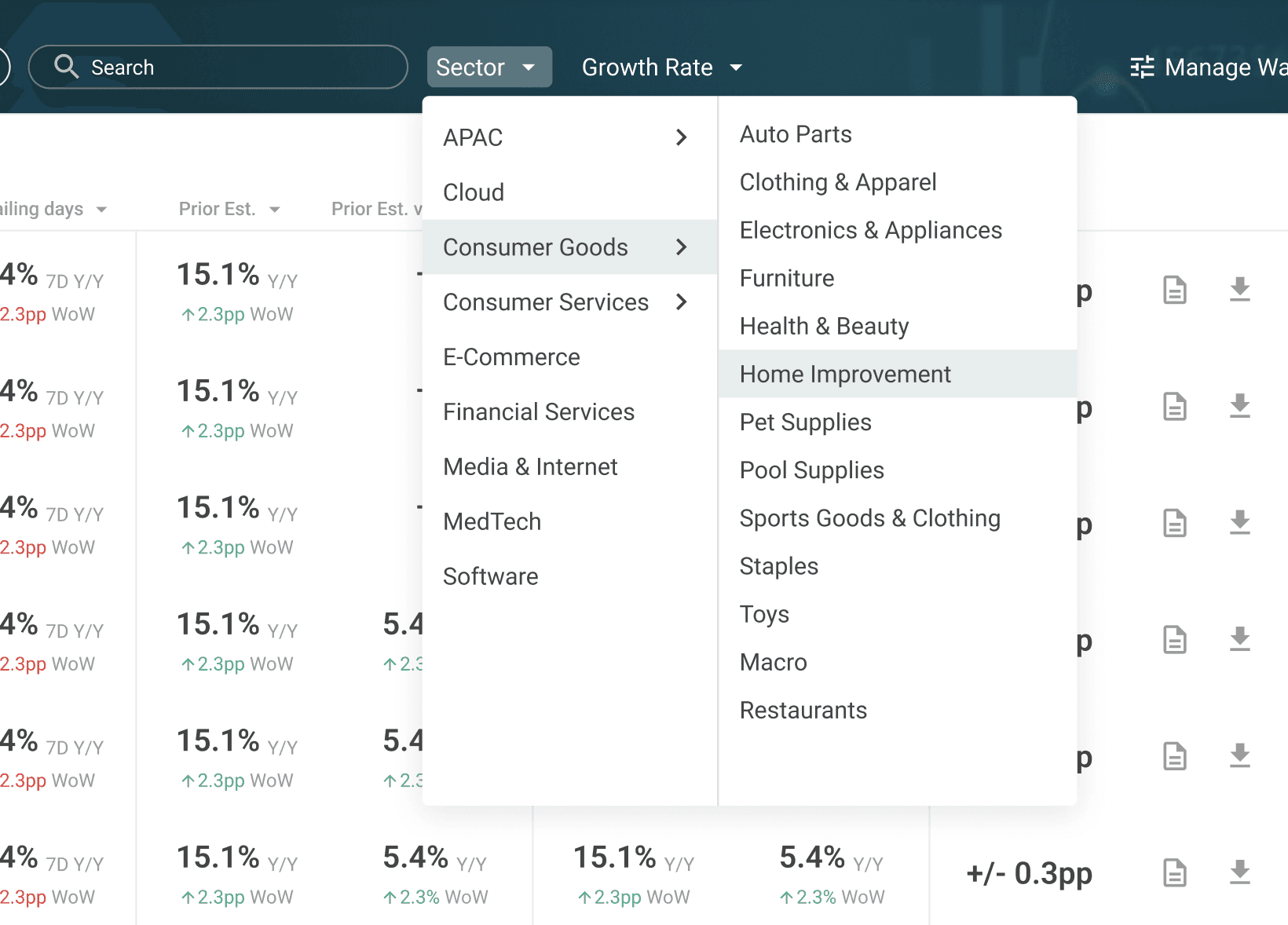Select MedTech sector
Image resolution: width=1288 pixels, height=925 pixels.
(x=569, y=521)
